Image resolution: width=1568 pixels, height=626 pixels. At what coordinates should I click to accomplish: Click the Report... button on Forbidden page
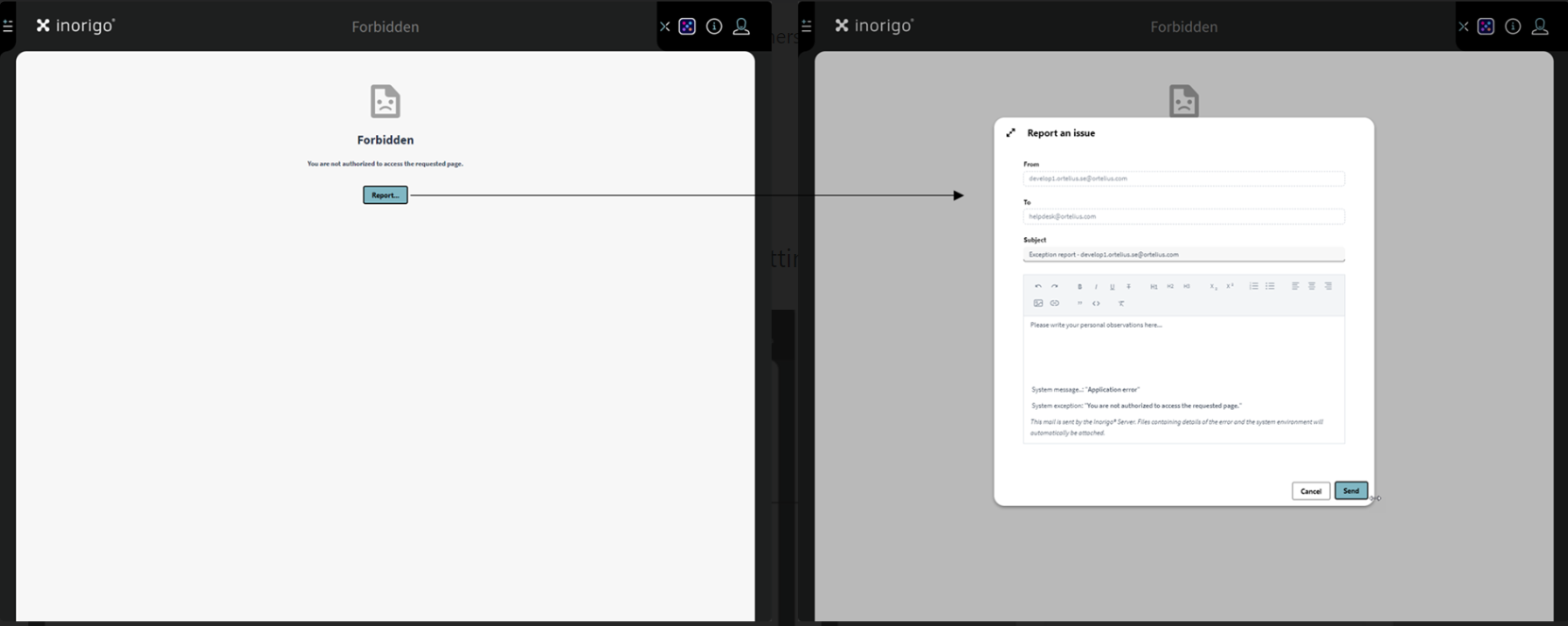click(x=385, y=195)
